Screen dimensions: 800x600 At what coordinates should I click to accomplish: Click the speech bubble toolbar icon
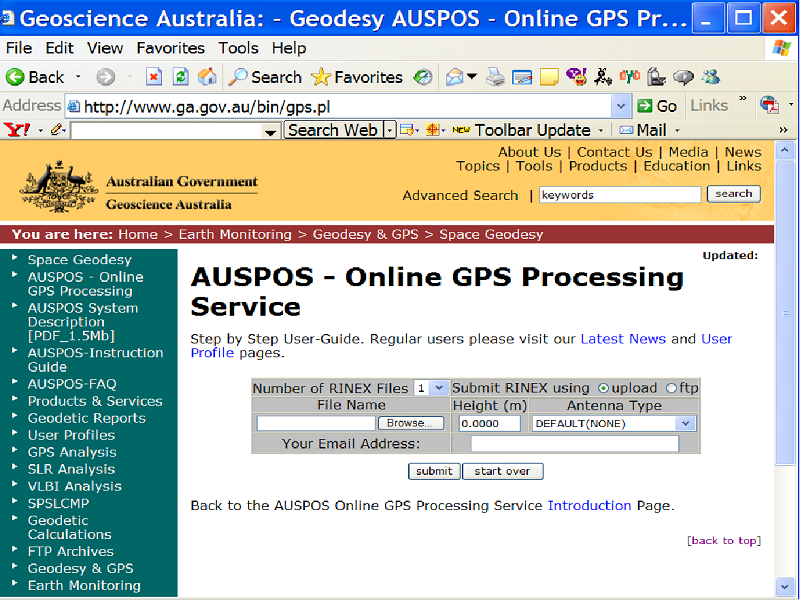[683, 77]
